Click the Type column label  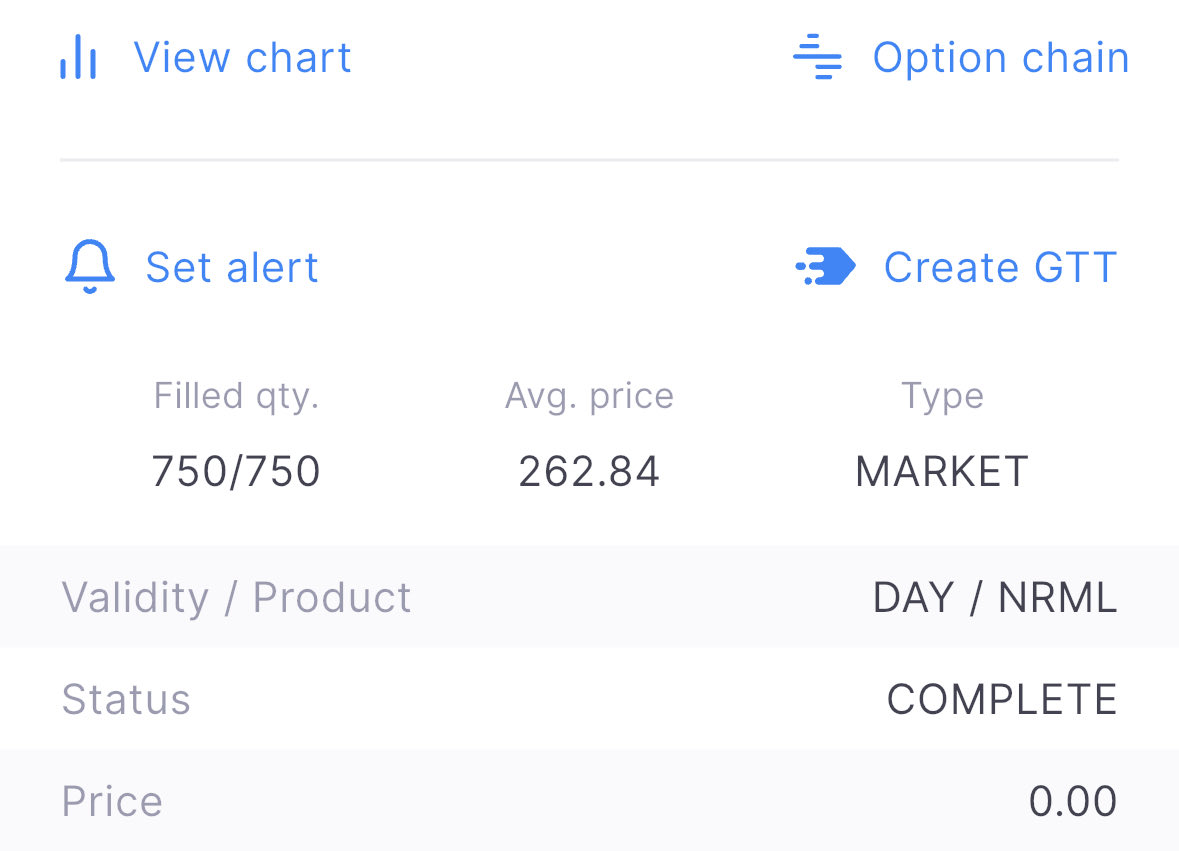(942, 396)
